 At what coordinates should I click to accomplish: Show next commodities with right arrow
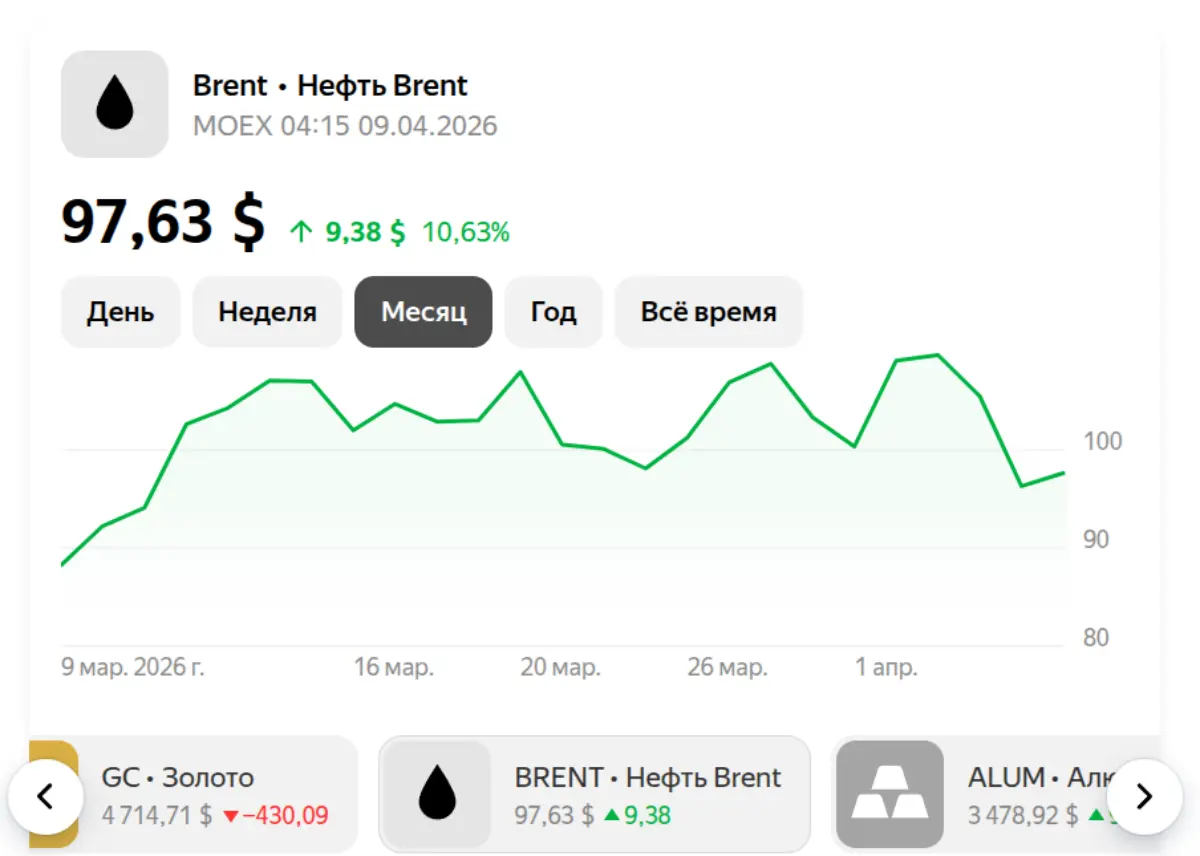tap(1145, 796)
